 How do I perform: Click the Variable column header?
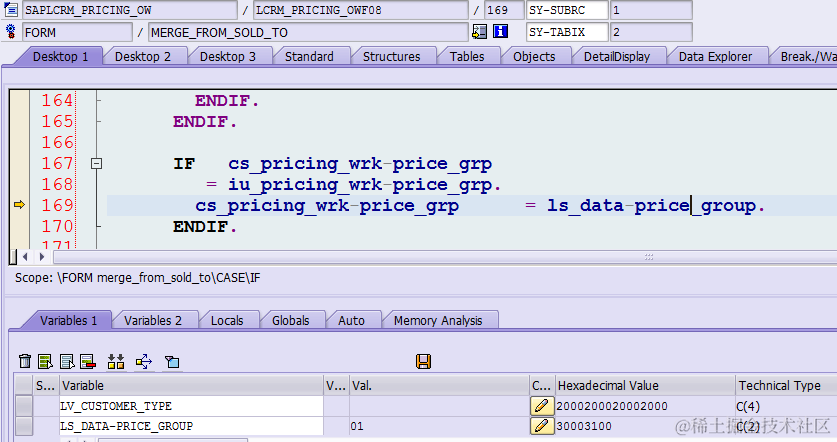191,385
